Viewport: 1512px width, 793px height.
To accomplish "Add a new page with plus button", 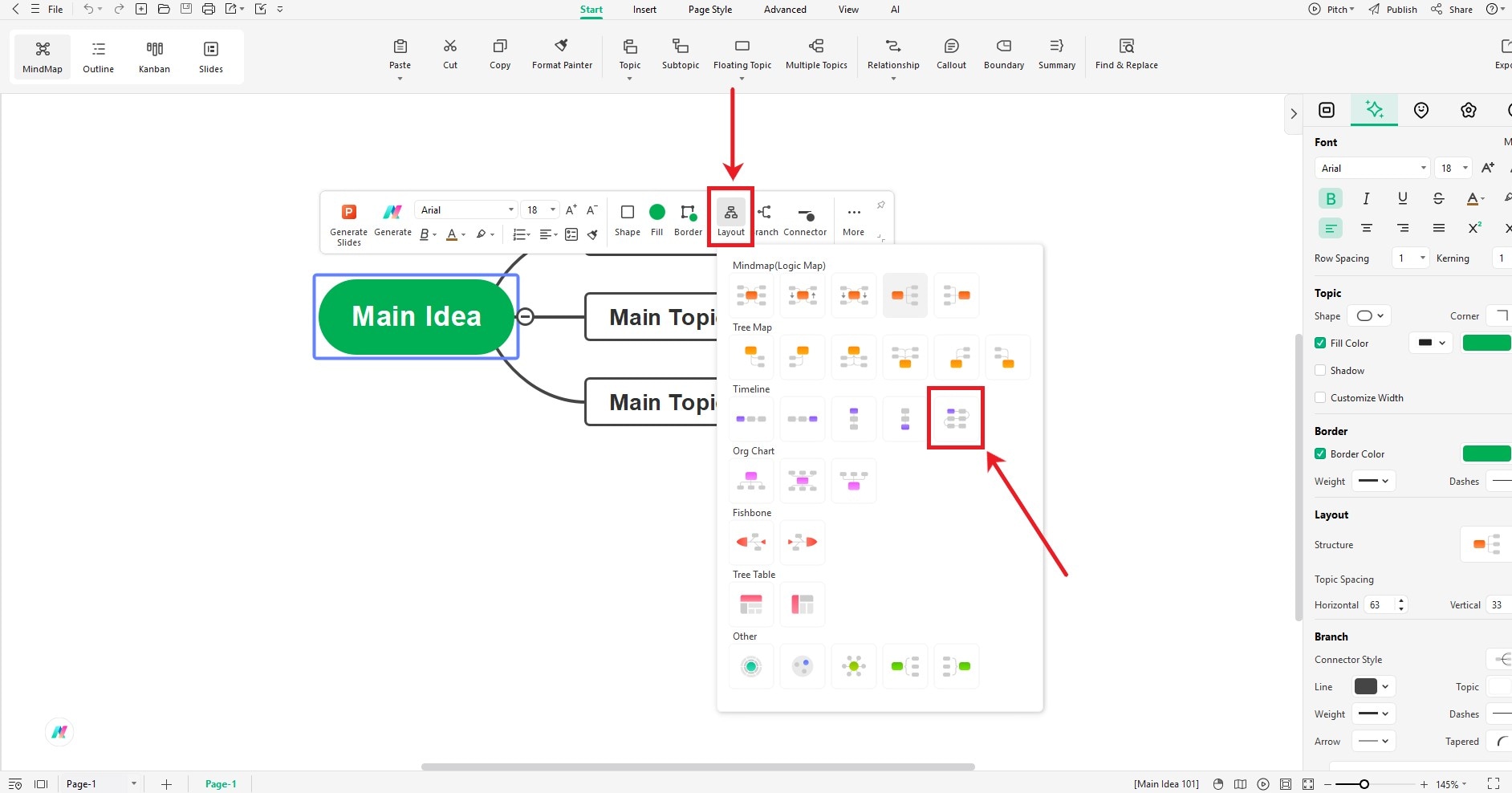I will tap(166, 784).
